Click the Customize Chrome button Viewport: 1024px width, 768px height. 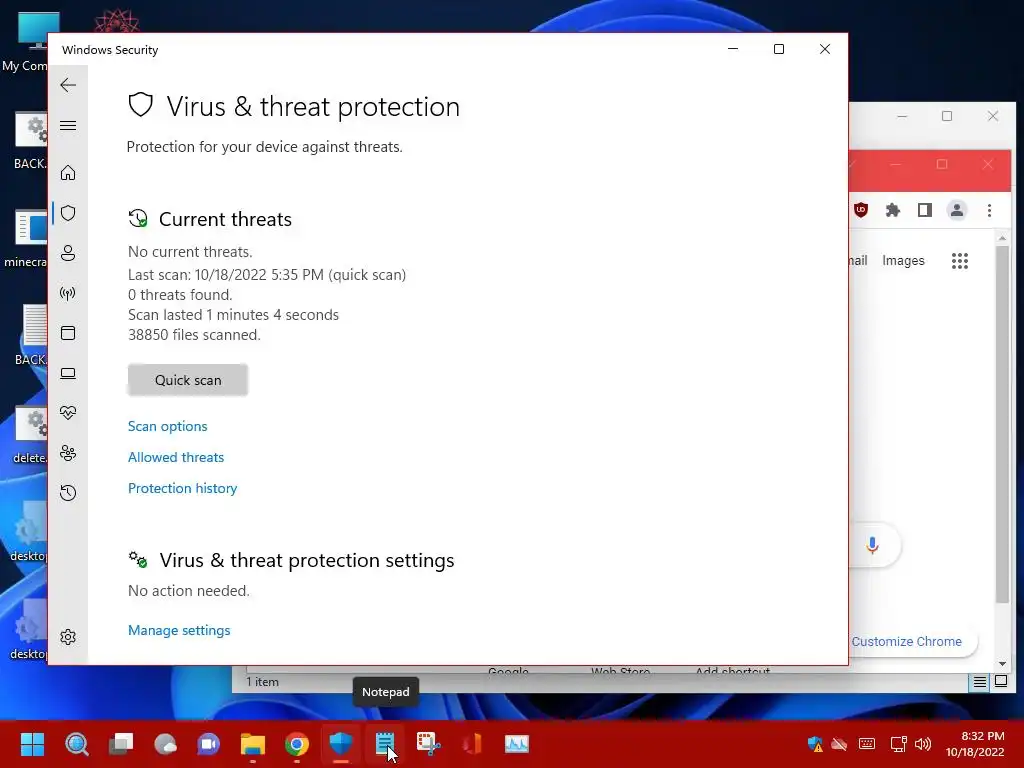coord(906,641)
